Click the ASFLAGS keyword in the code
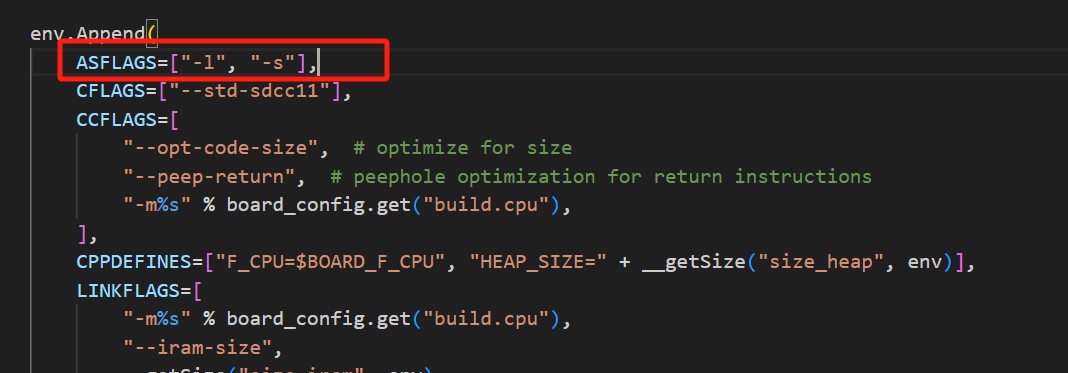Screen dimensions: 1068x373 point(116,63)
